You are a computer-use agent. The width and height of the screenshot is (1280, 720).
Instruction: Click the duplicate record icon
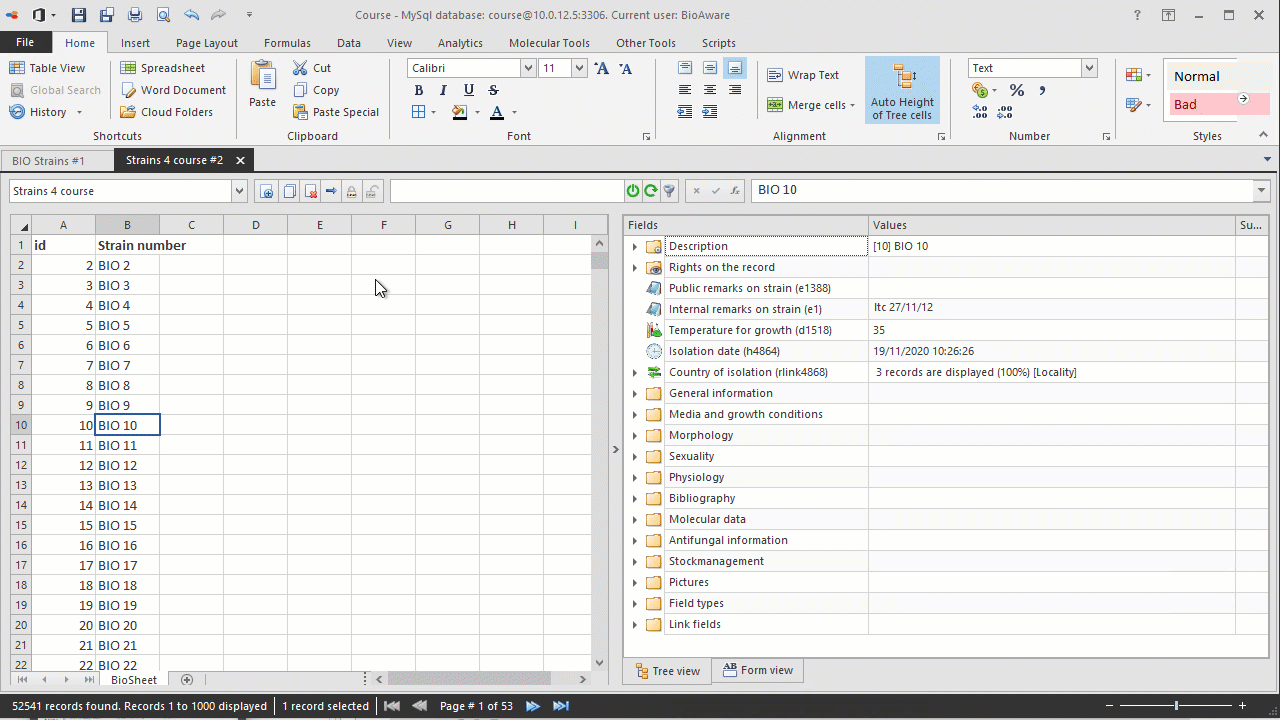[289, 191]
